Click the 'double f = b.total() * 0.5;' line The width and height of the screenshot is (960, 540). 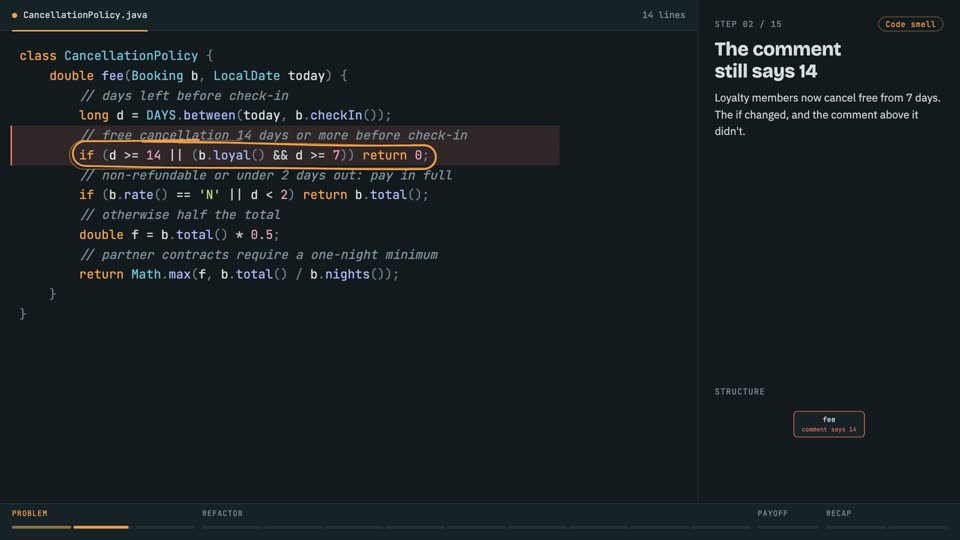pos(179,235)
